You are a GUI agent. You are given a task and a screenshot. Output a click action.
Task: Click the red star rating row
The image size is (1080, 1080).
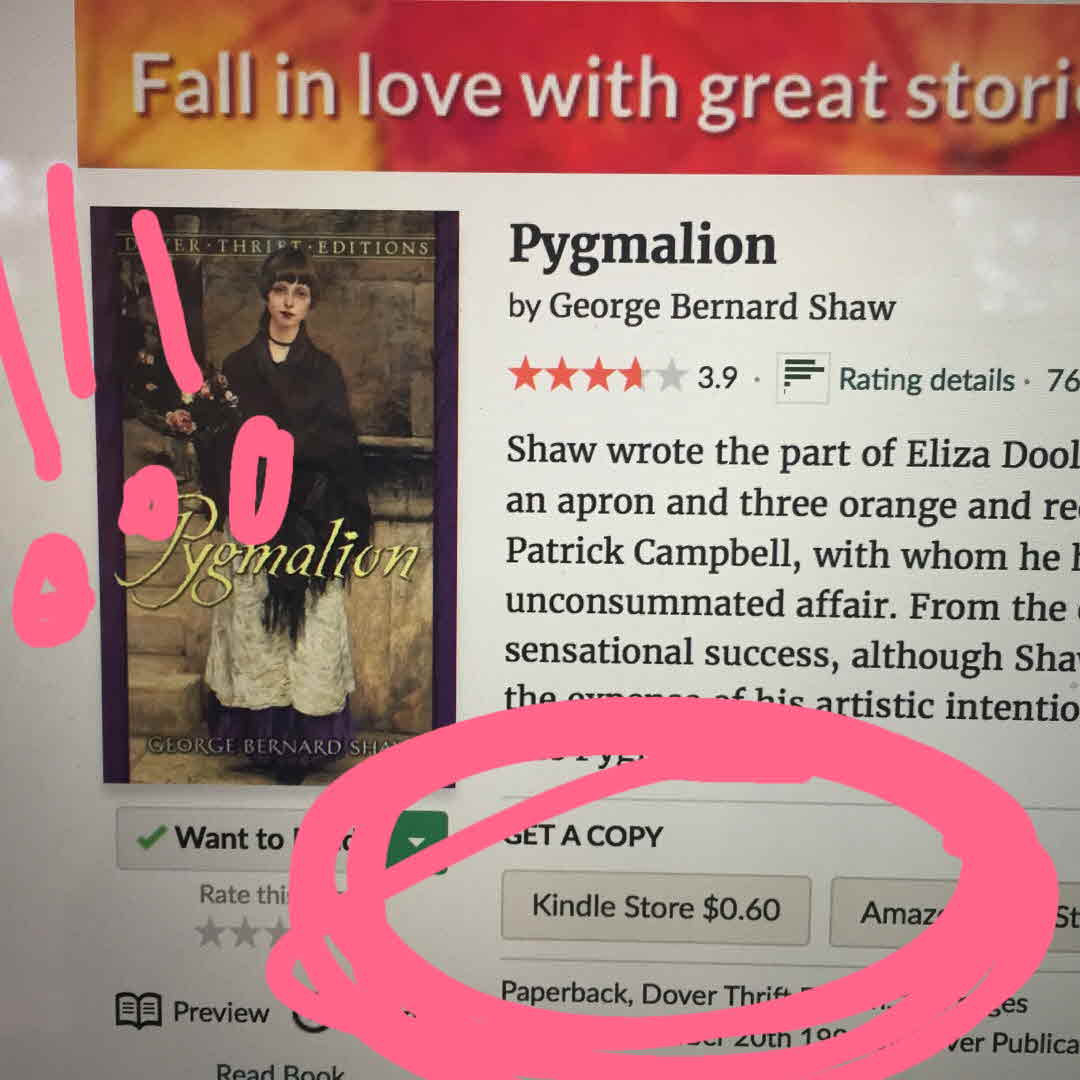pos(596,375)
